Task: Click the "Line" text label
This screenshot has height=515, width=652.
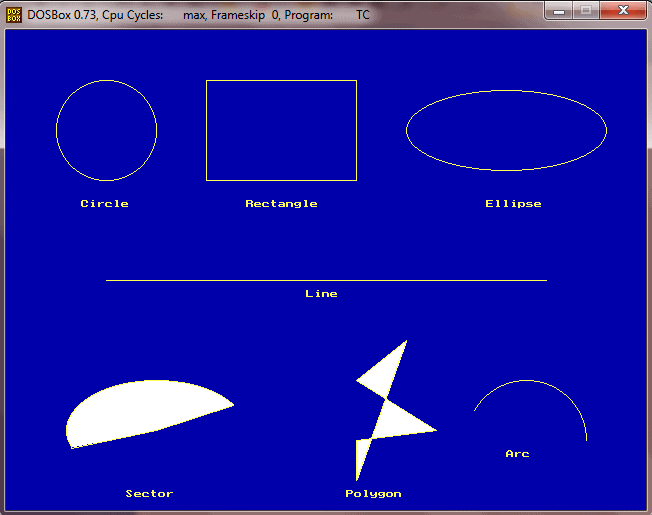Action: (321, 294)
